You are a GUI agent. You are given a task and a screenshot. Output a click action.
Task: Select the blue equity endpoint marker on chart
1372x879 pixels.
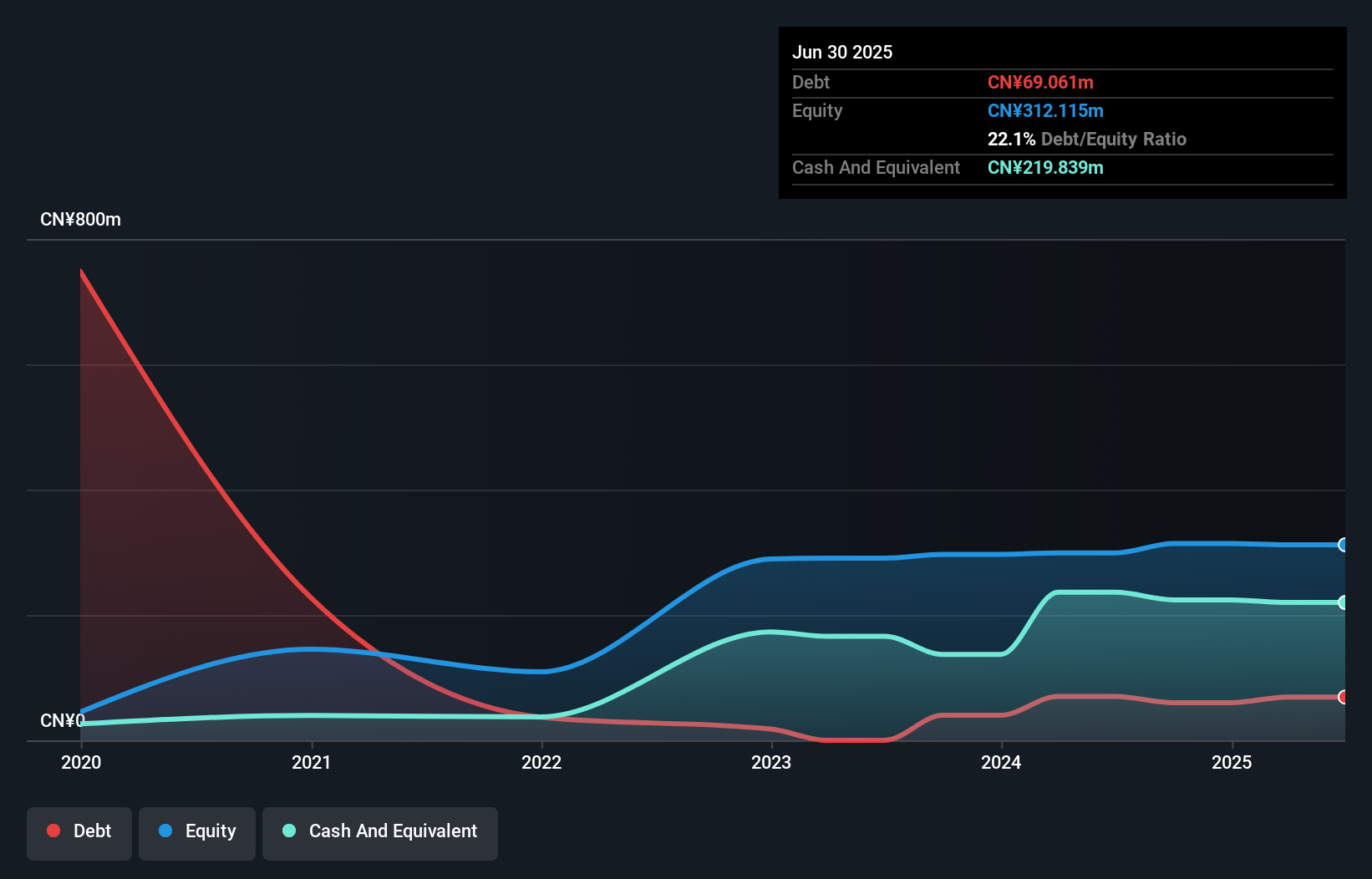coord(1344,545)
